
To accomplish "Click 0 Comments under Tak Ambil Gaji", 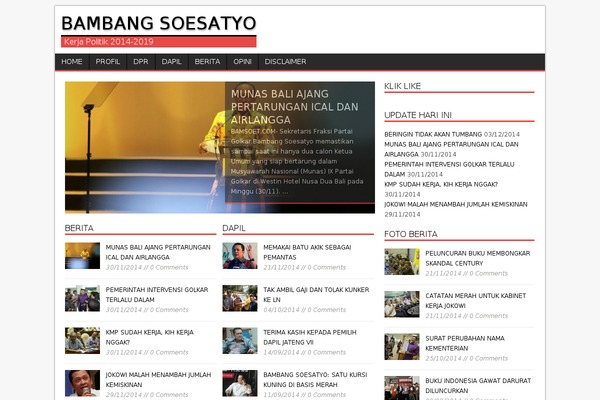I will (x=327, y=310).
